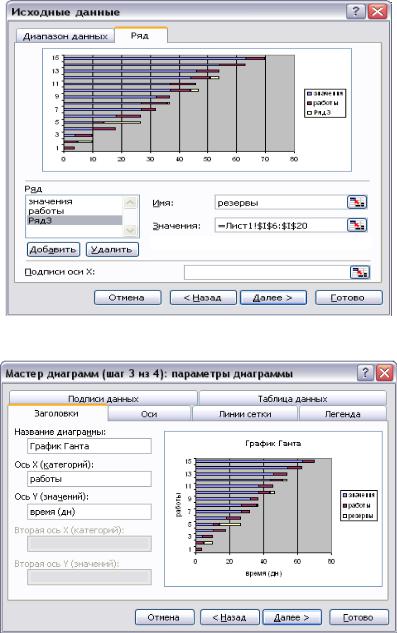Click range selector icon next to Значения field
Screen dimensions: 397x633
[x=357, y=225]
